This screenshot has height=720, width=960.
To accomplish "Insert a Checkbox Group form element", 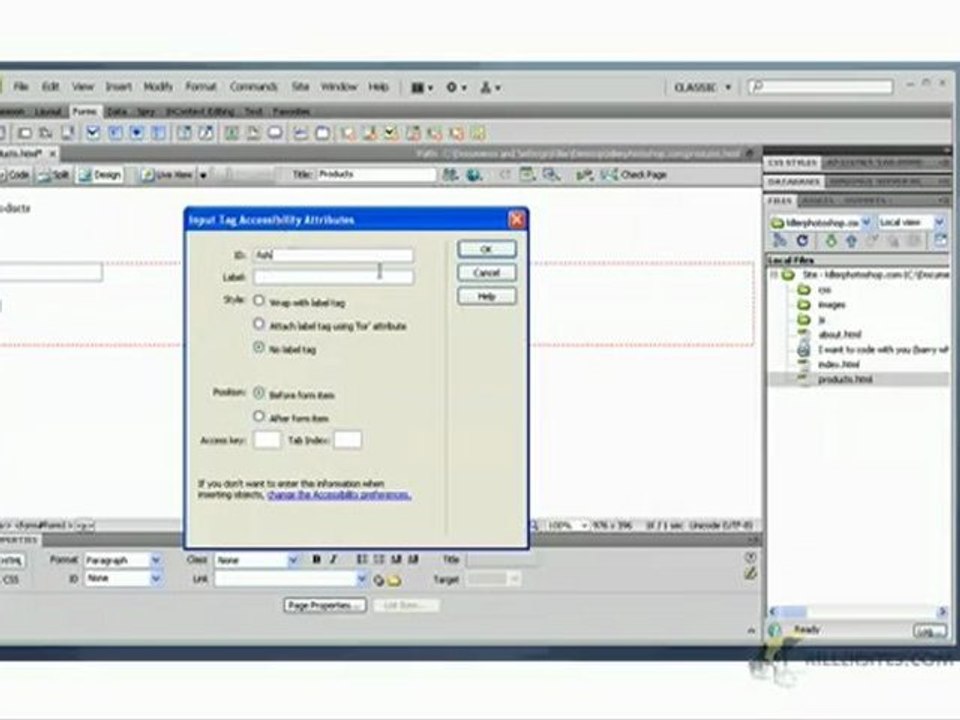I will pyautogui.click(x=115, y=133).
